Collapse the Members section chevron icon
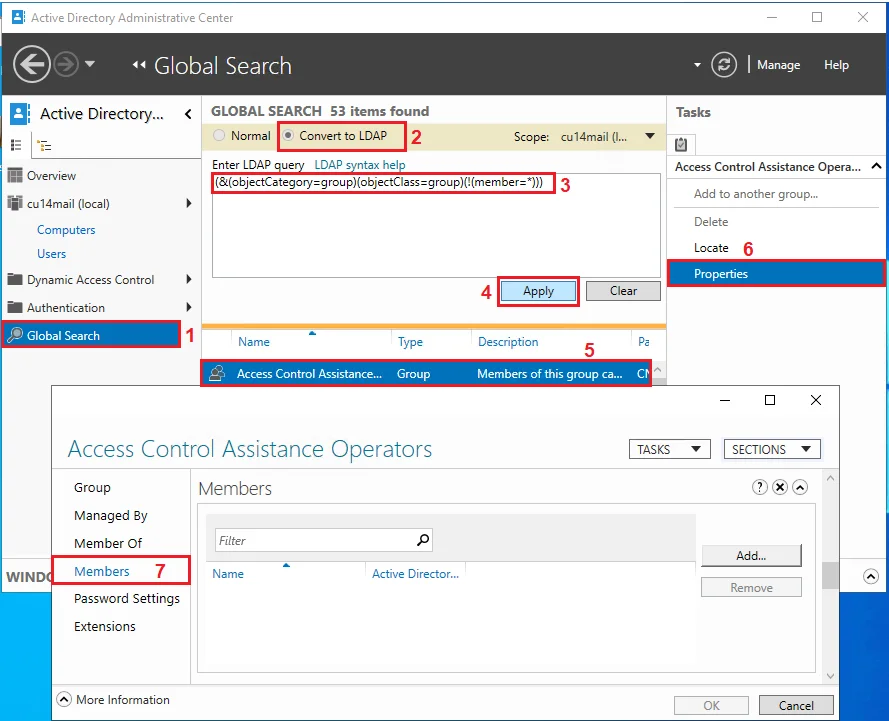Viewport: 889px width, 721px height. [800, 487]
